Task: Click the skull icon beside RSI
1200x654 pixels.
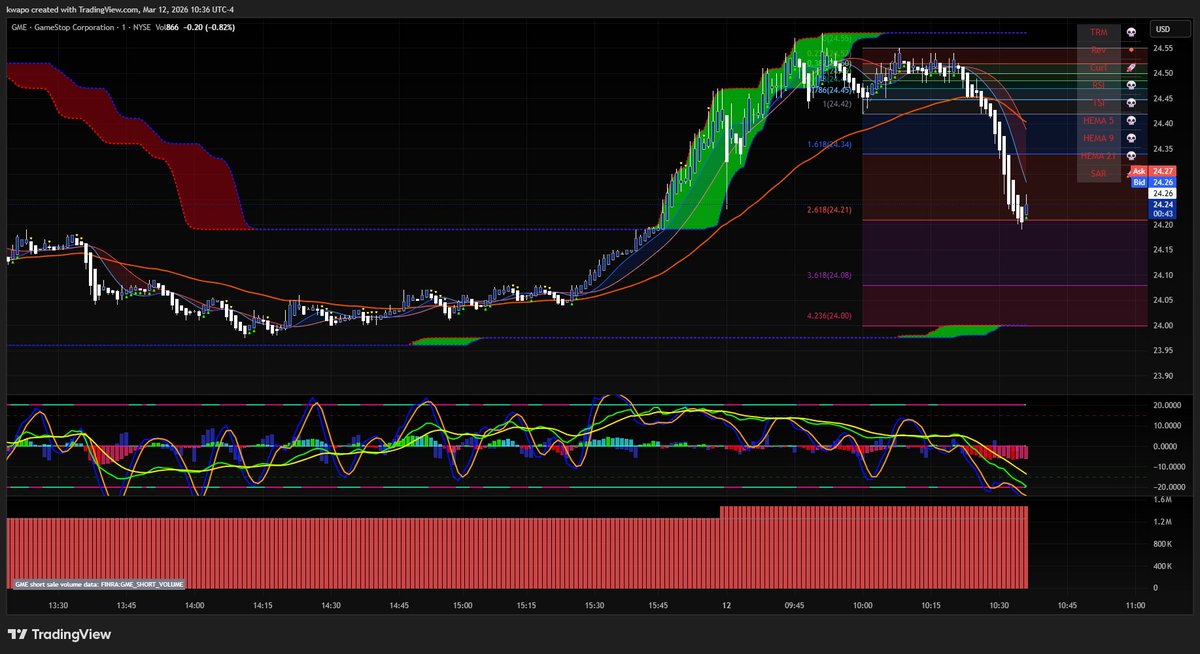Action: [x=1131, y=86]
